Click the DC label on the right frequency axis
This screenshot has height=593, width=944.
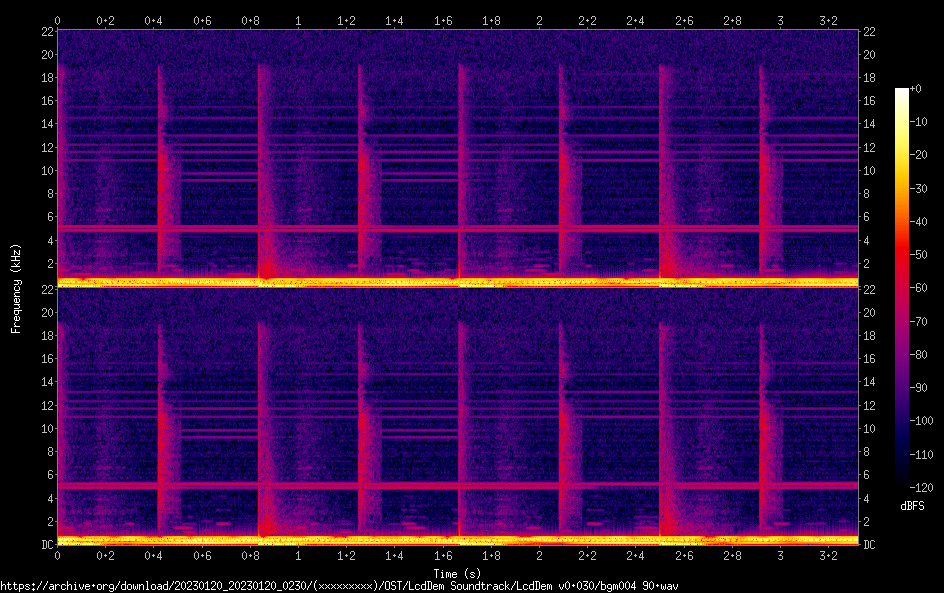click(x=870, y=544)
